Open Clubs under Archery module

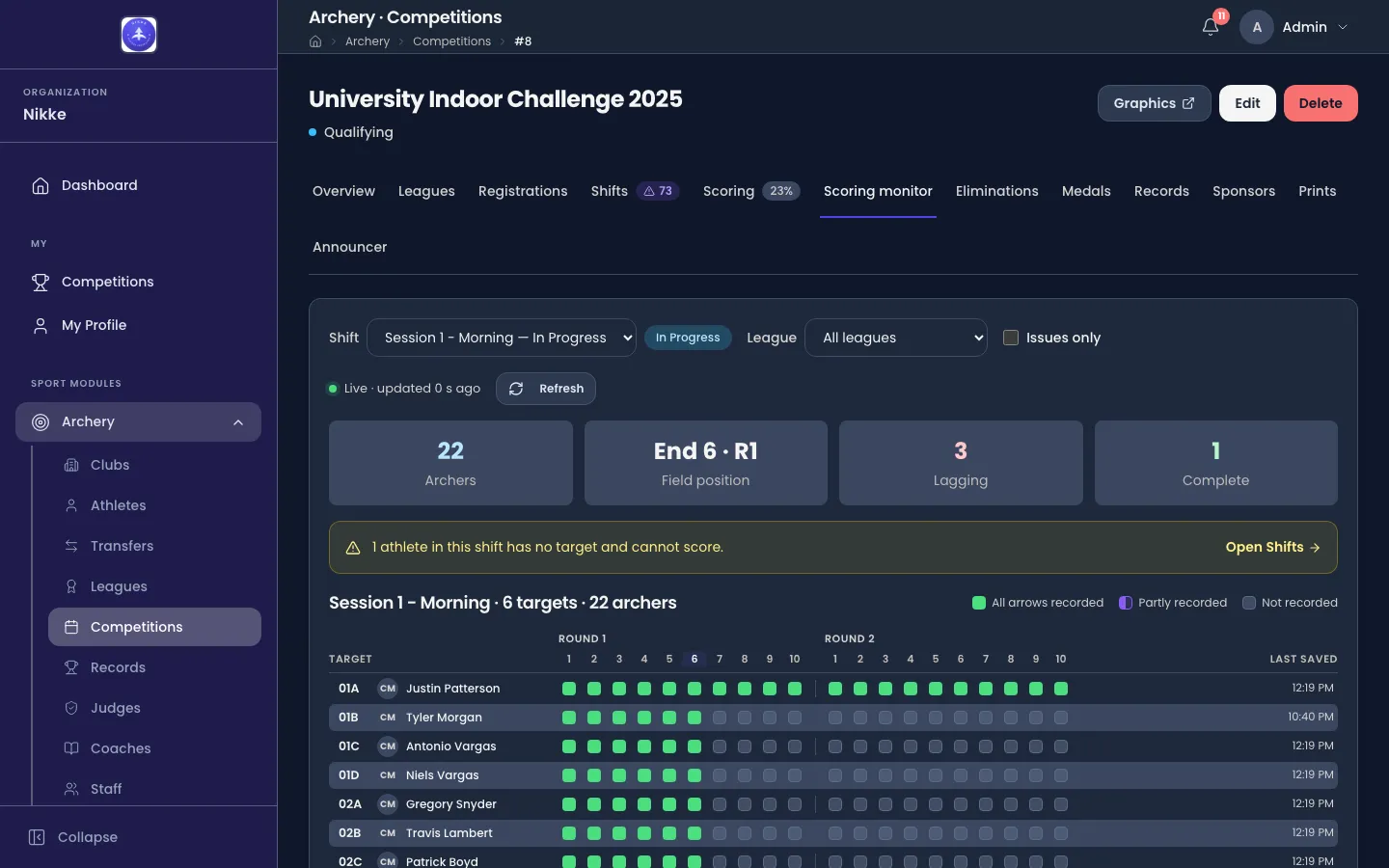tap(154, 465)
